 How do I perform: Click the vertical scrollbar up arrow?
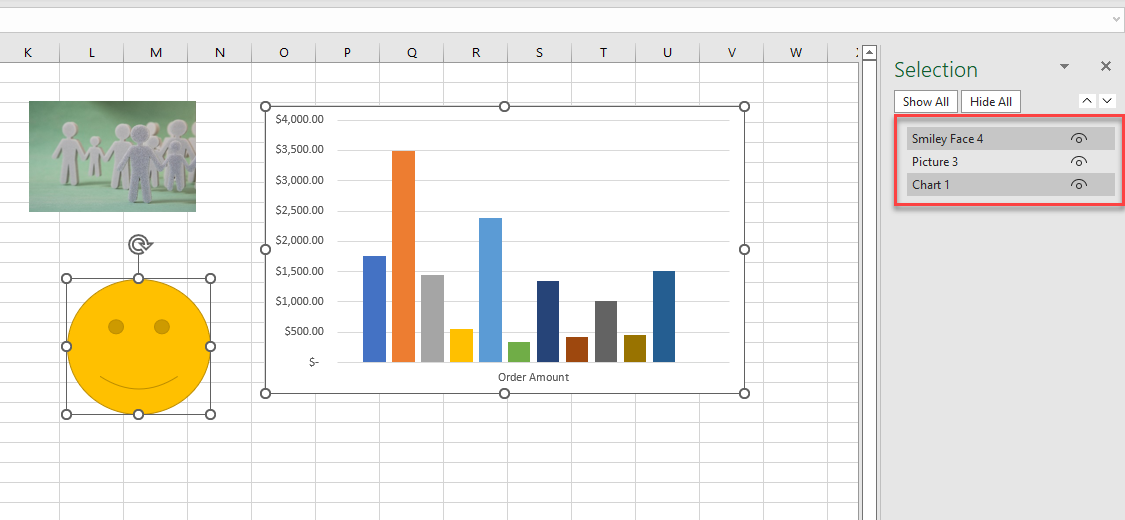coord(869,52)
